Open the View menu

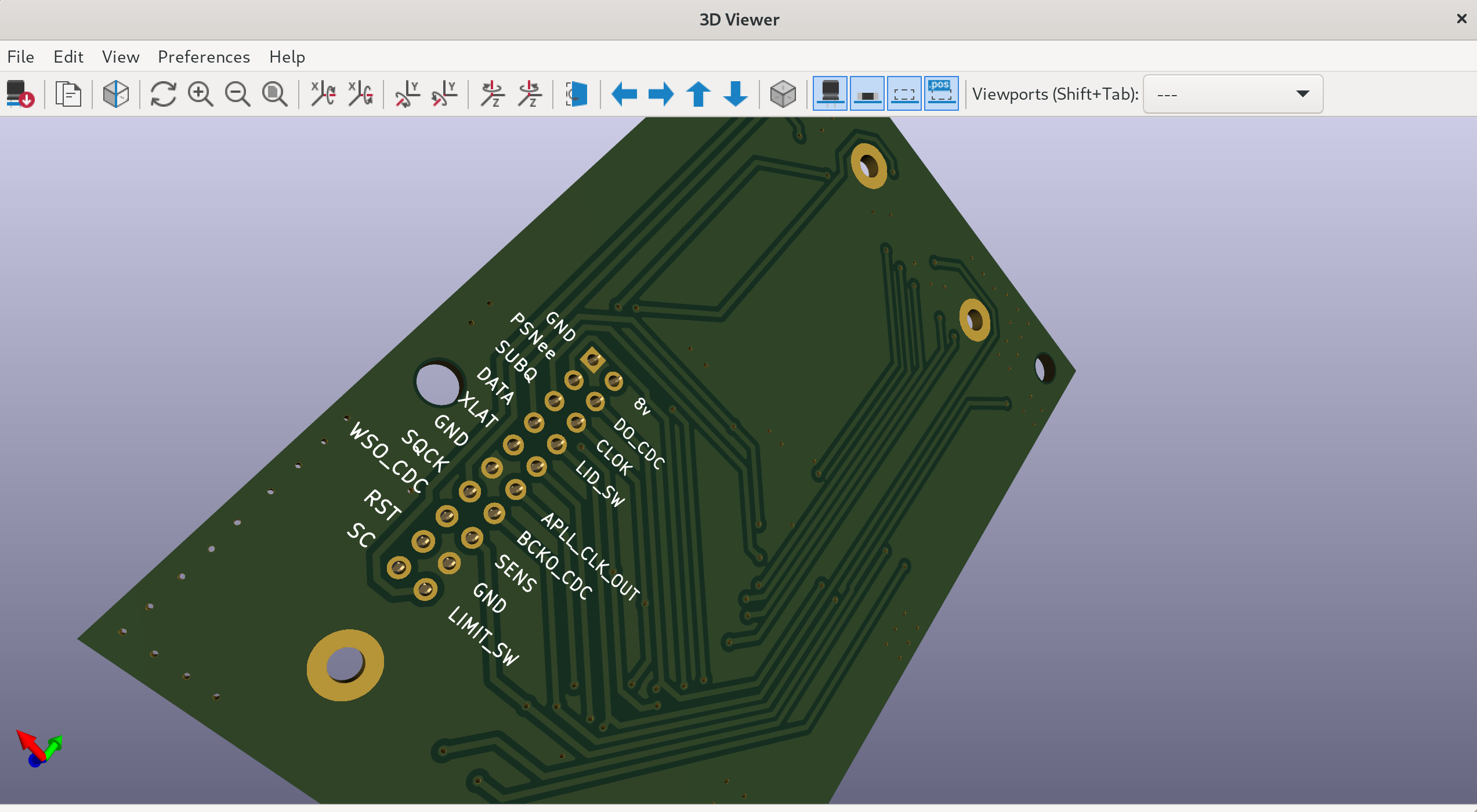(x=121, y=57)
